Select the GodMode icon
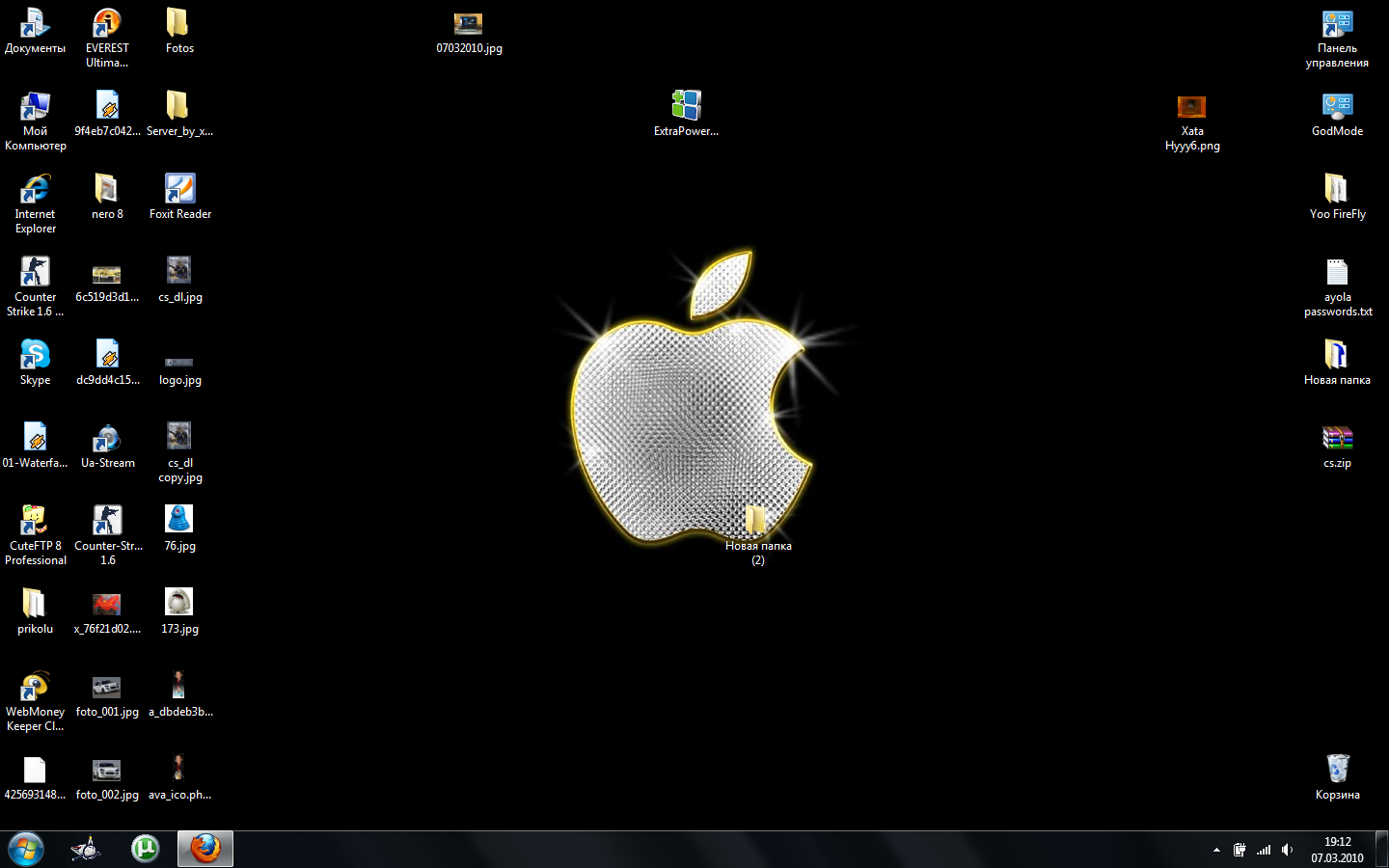Viewport: 1389px width, 868px height. (1337, 114)
